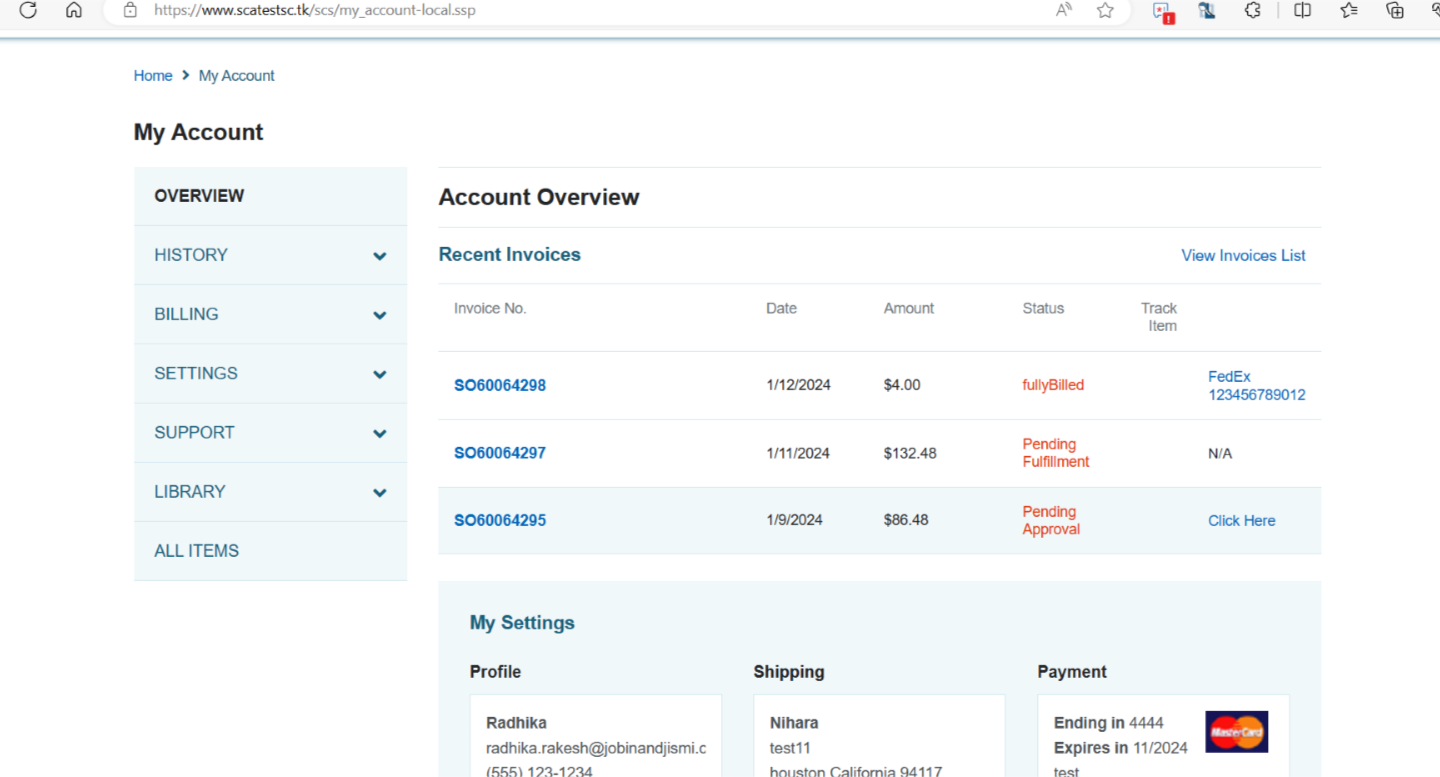The image size is (1440, 777).
Task: Expand the Billing section chevron
Action: [380, 315]
